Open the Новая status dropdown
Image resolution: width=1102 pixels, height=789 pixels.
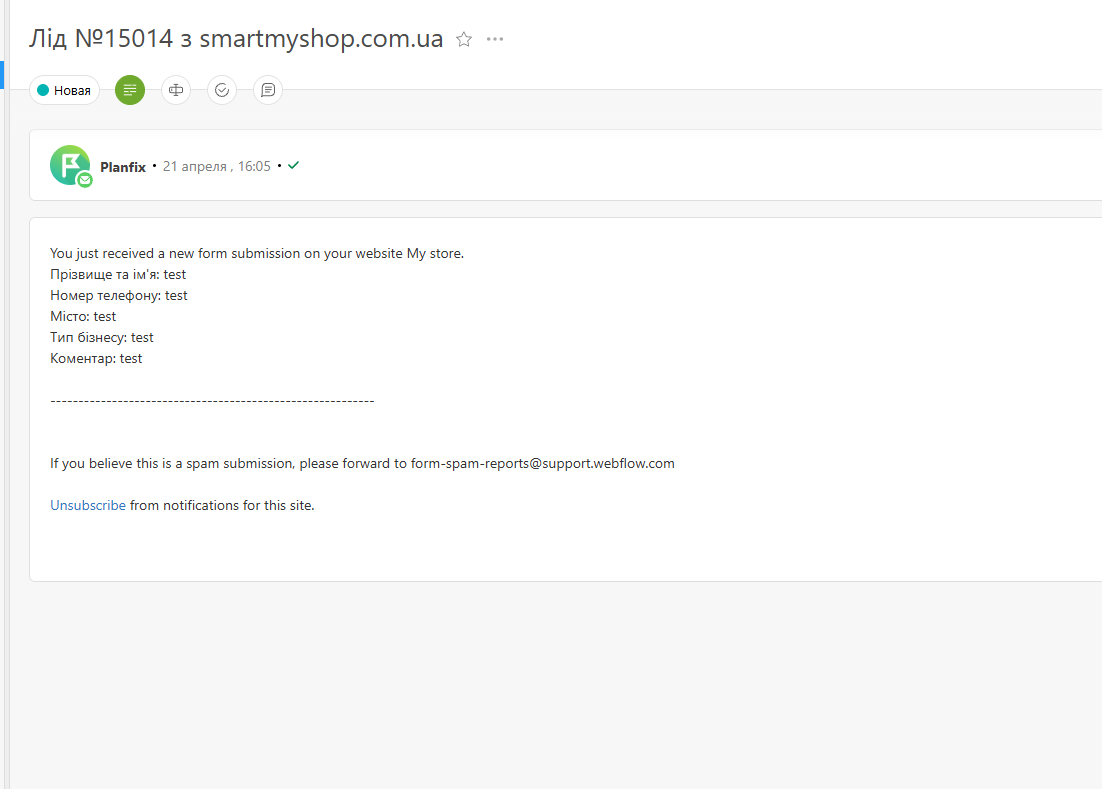64,91
